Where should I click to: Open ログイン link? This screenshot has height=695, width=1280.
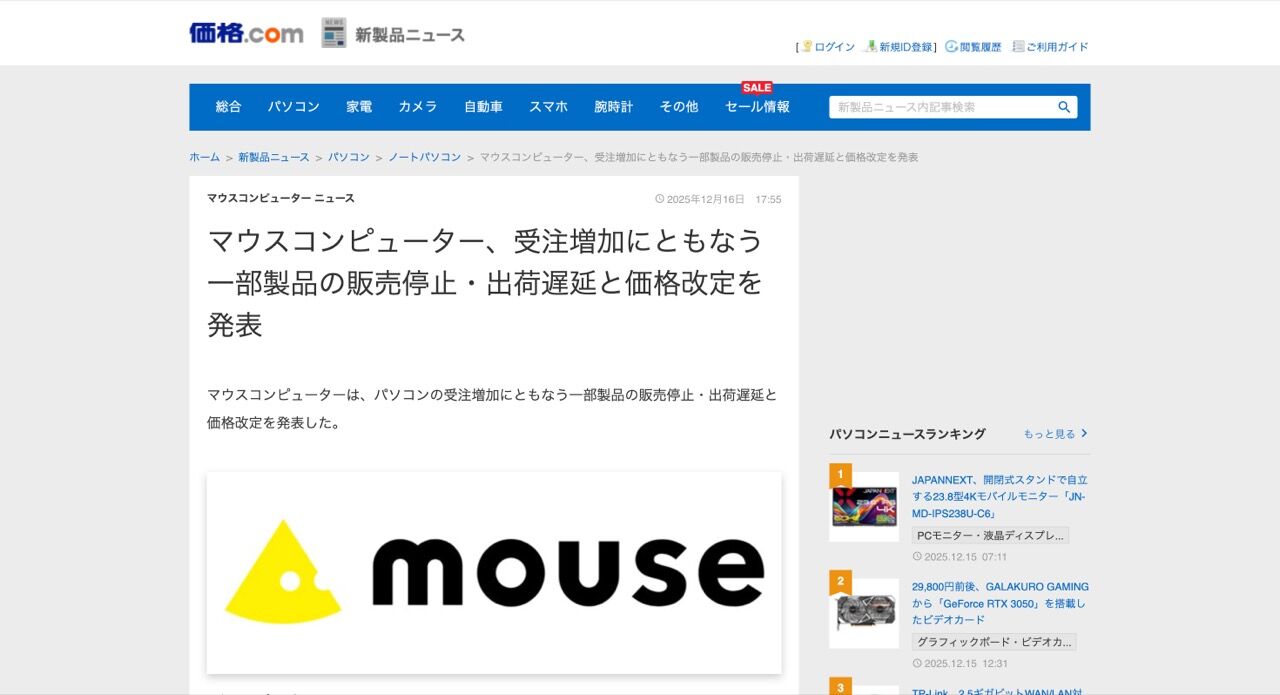point(834,47)
